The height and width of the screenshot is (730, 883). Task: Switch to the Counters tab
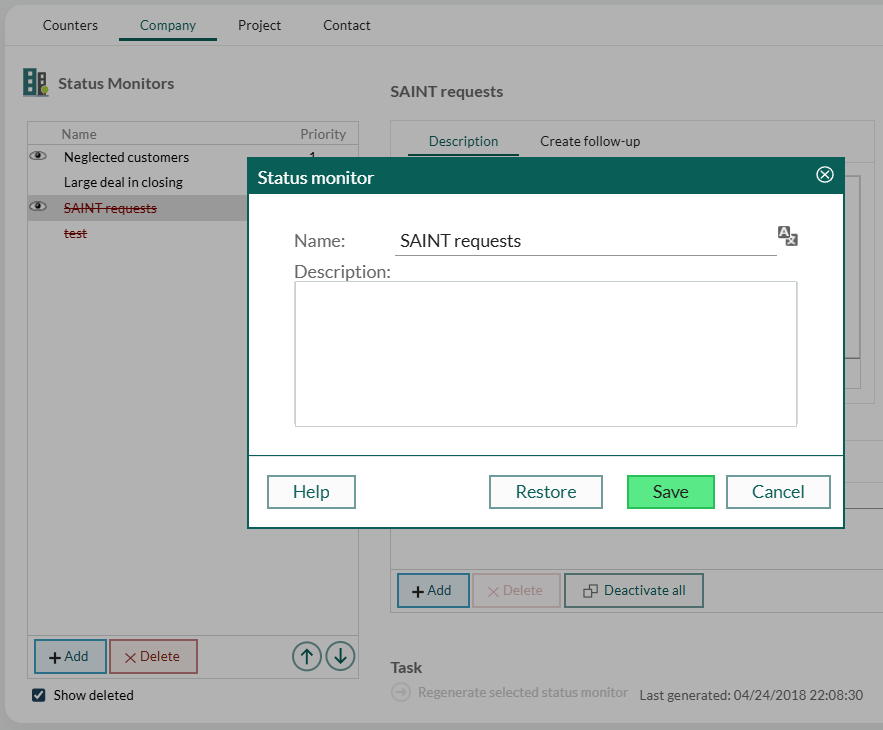pyautogui.click(x=70, y=25)
